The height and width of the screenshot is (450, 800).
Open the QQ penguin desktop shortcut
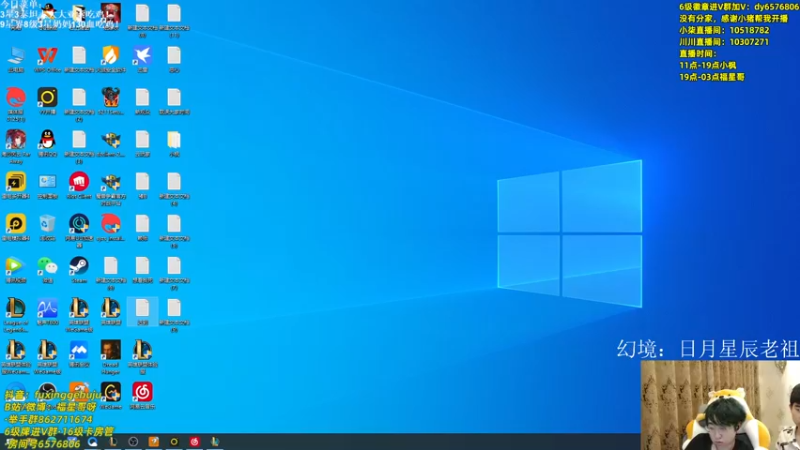pyautogui.click(x=47, y=139)
